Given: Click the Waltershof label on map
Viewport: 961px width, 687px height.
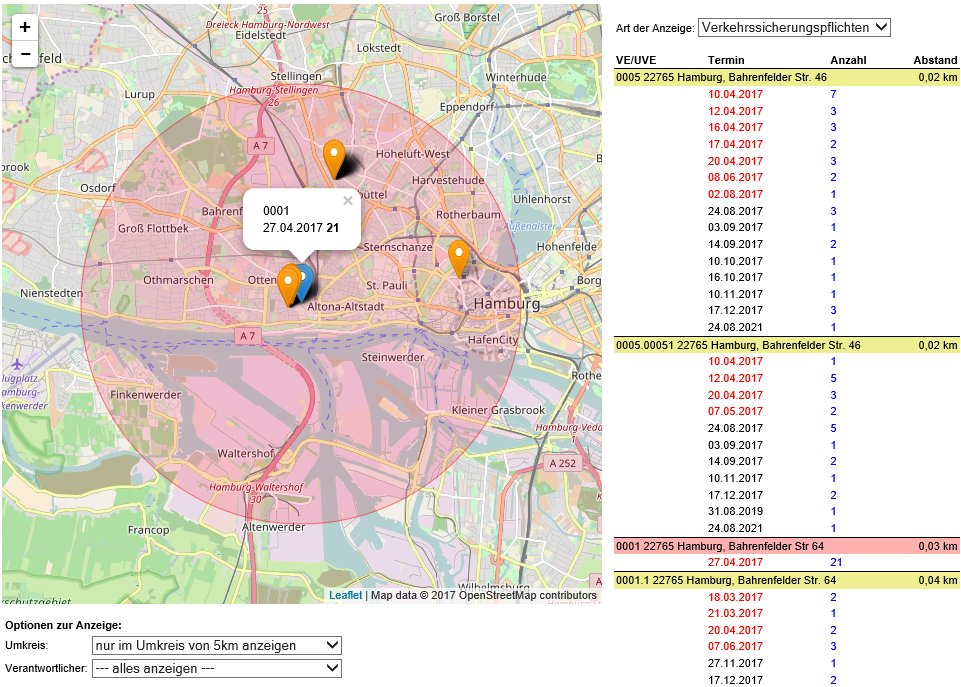Looking at the screenshot, I should tap(246, 454).
